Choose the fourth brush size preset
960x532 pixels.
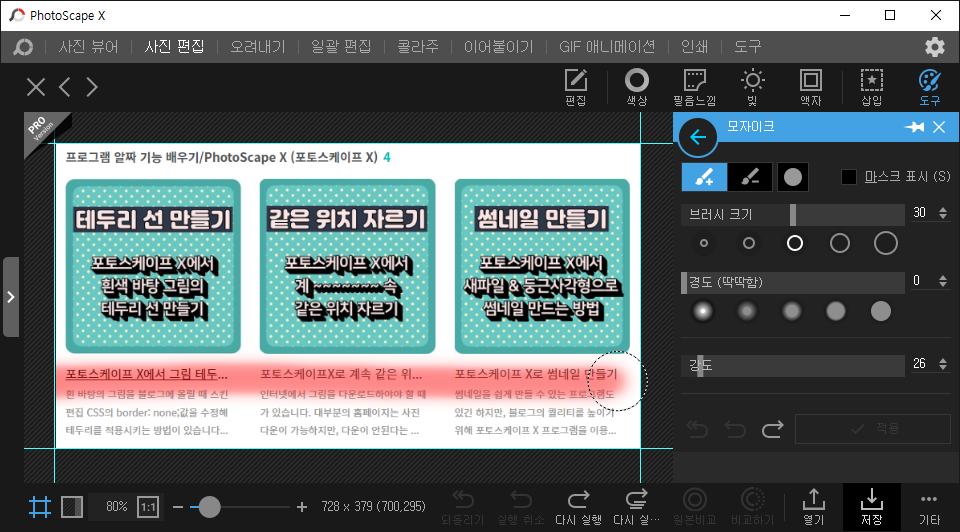coord(839,243)
